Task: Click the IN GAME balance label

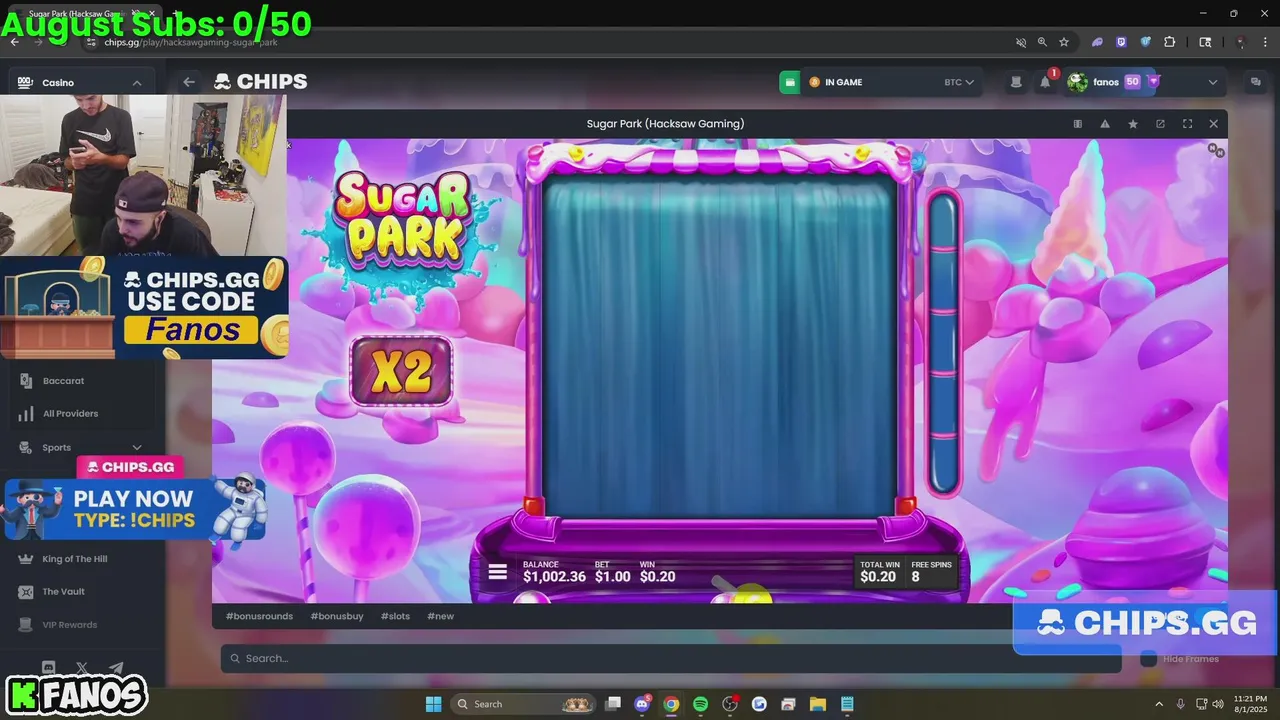Action: pos(843,82)
